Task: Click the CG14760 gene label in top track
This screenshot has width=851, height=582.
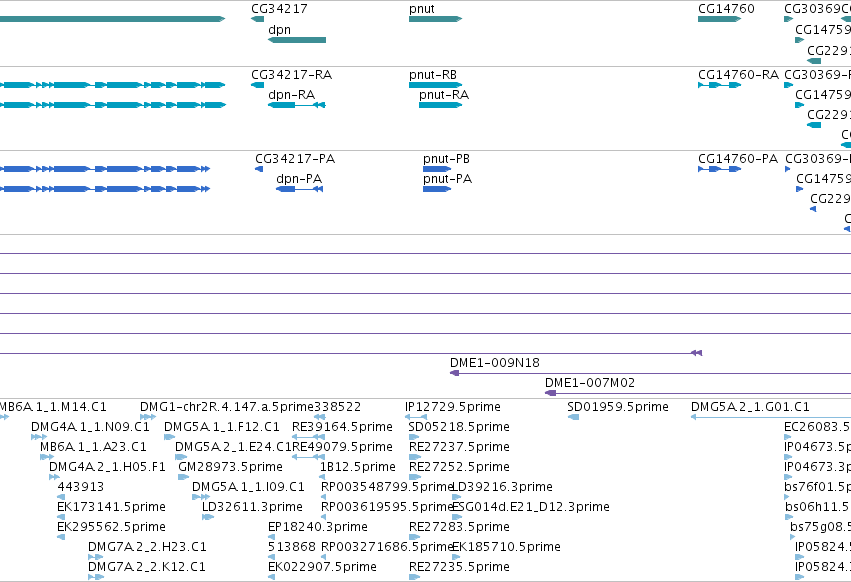Action: coord(726,9)
